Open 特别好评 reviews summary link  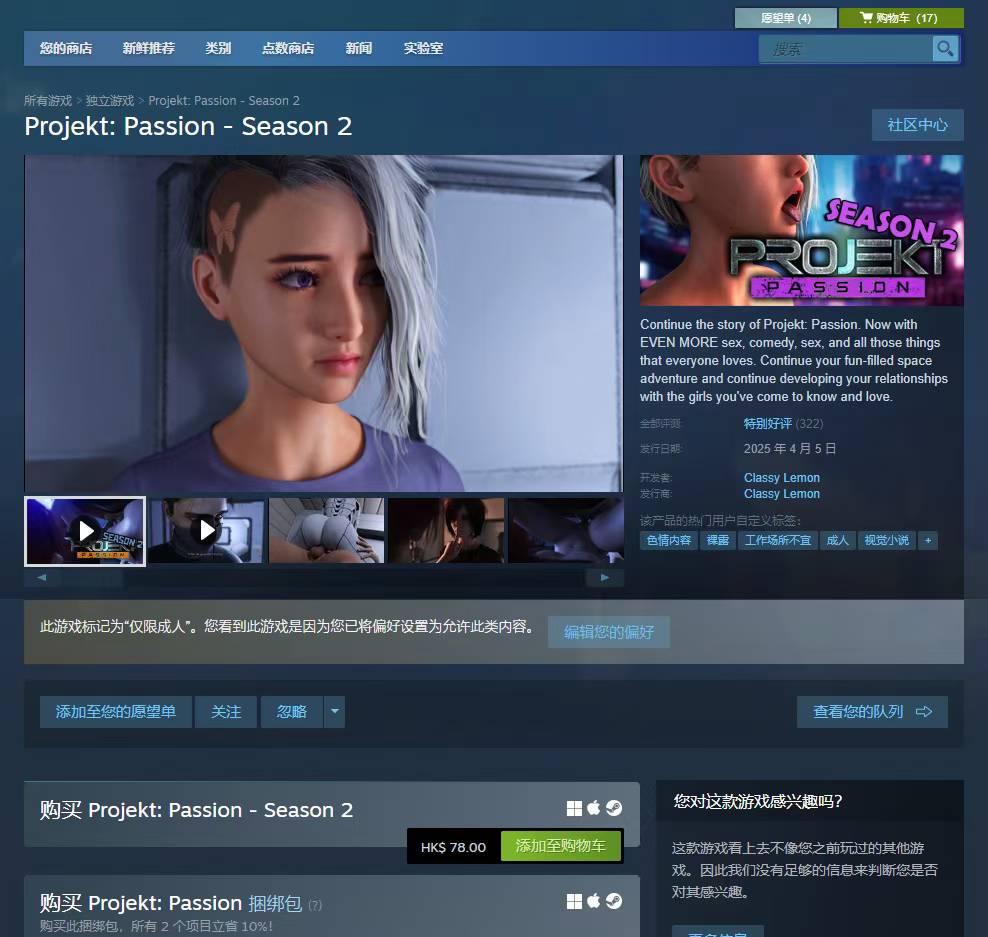(x=767, y=423)
